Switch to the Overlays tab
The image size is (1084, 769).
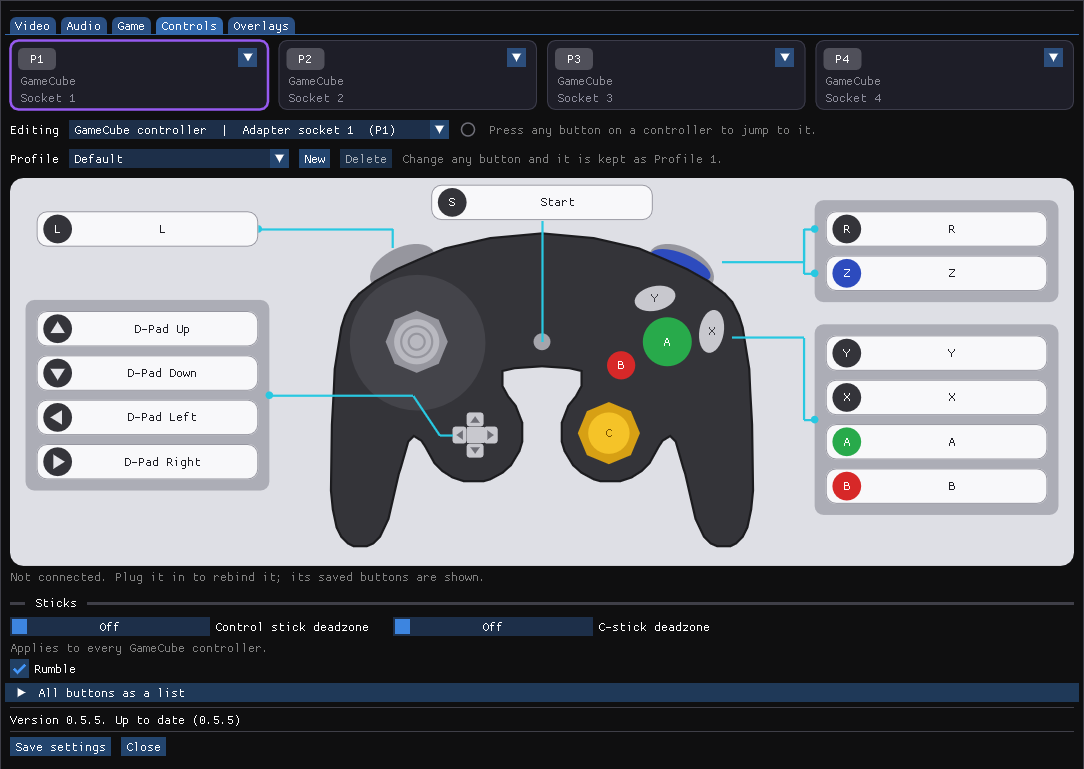point(261,26)
